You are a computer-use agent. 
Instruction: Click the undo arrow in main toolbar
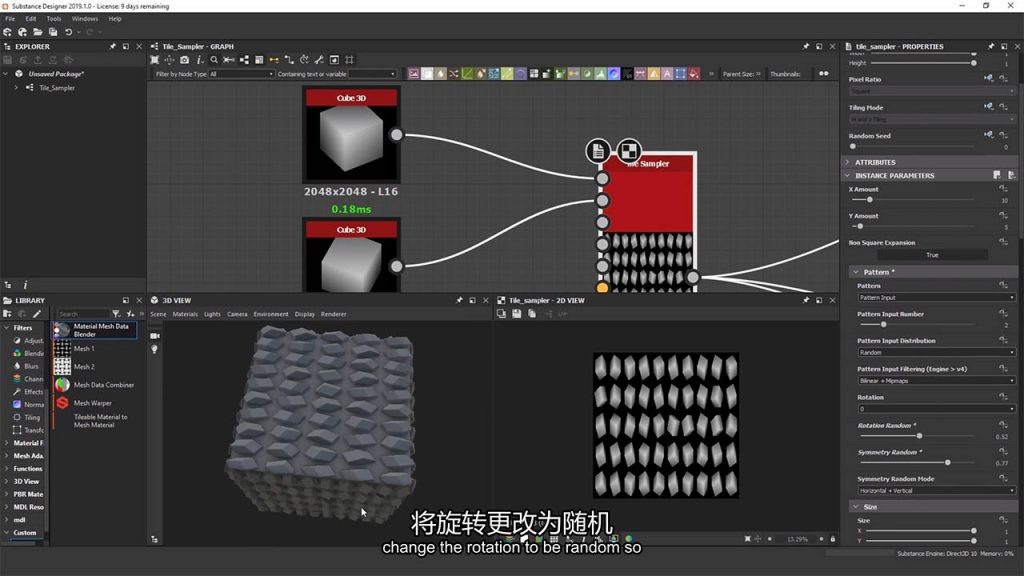(x=68, y=32)
